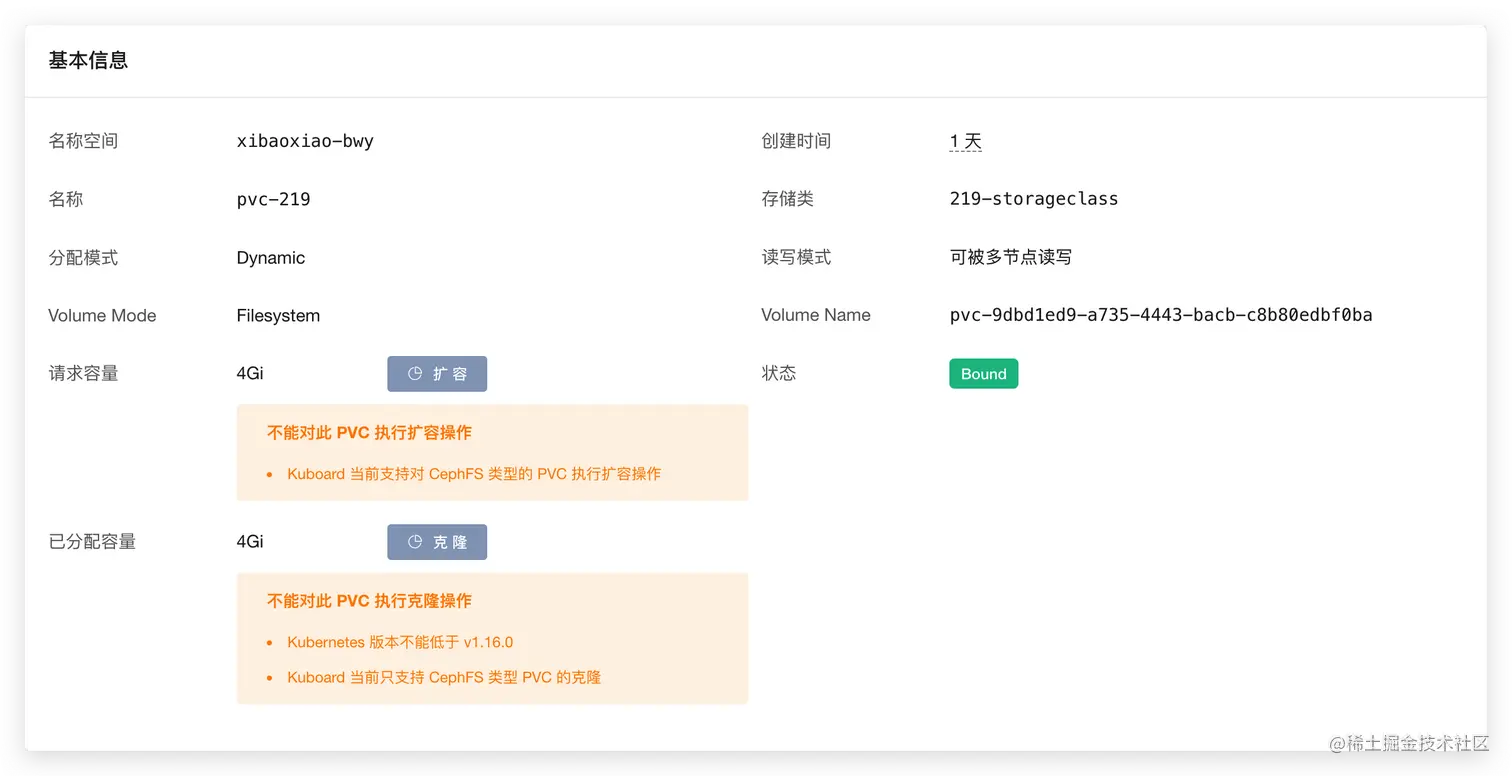Click the 请求容量 label

83,373
